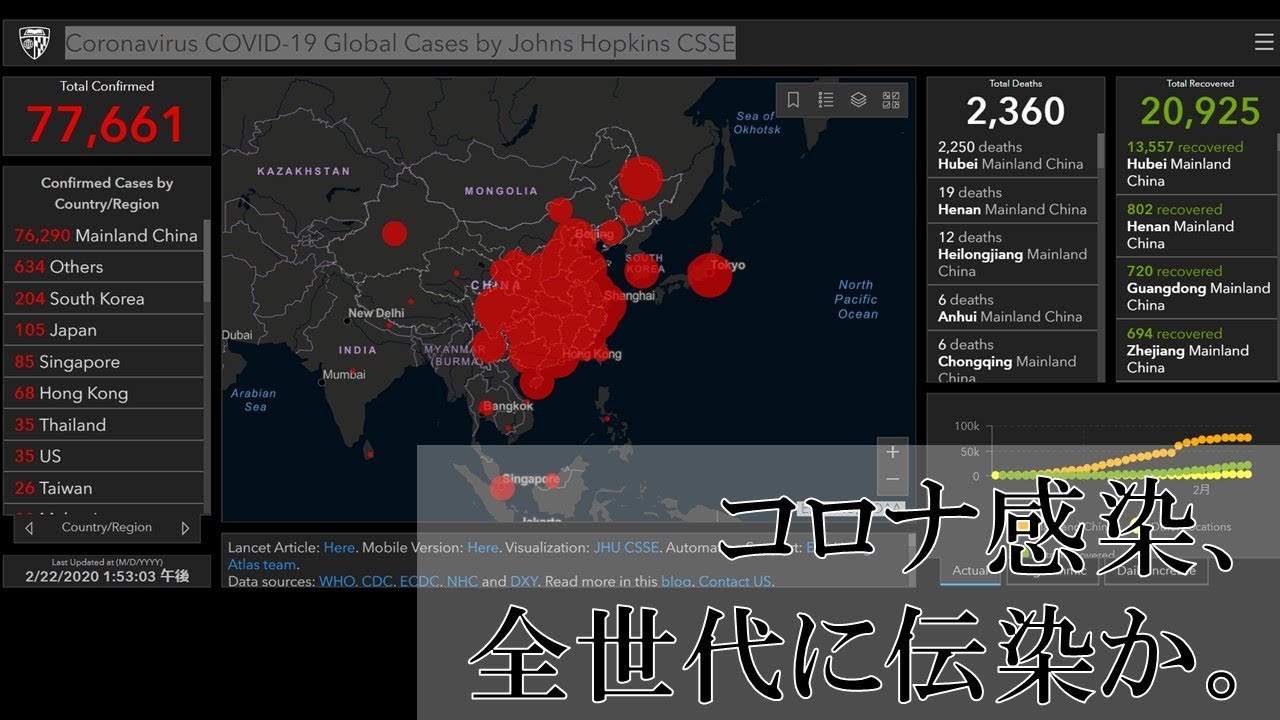
Task: Open the WHO data source link
Action: coord(337,582)
